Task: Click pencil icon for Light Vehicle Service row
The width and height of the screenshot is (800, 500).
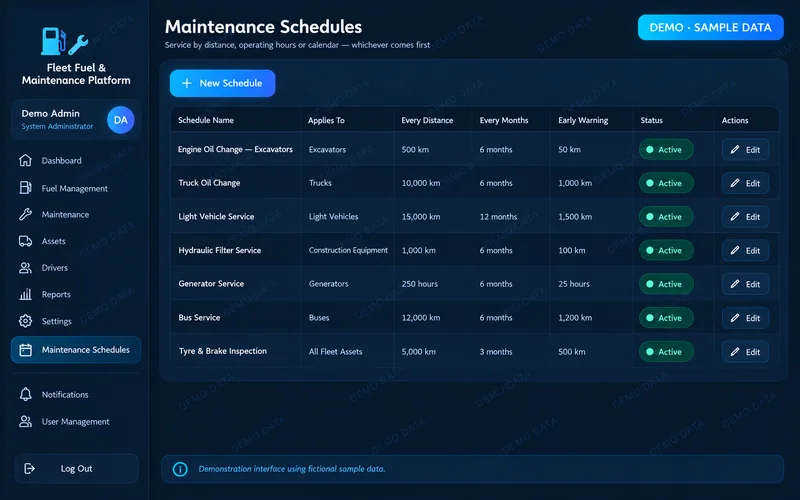Action: tap(735, 216)
